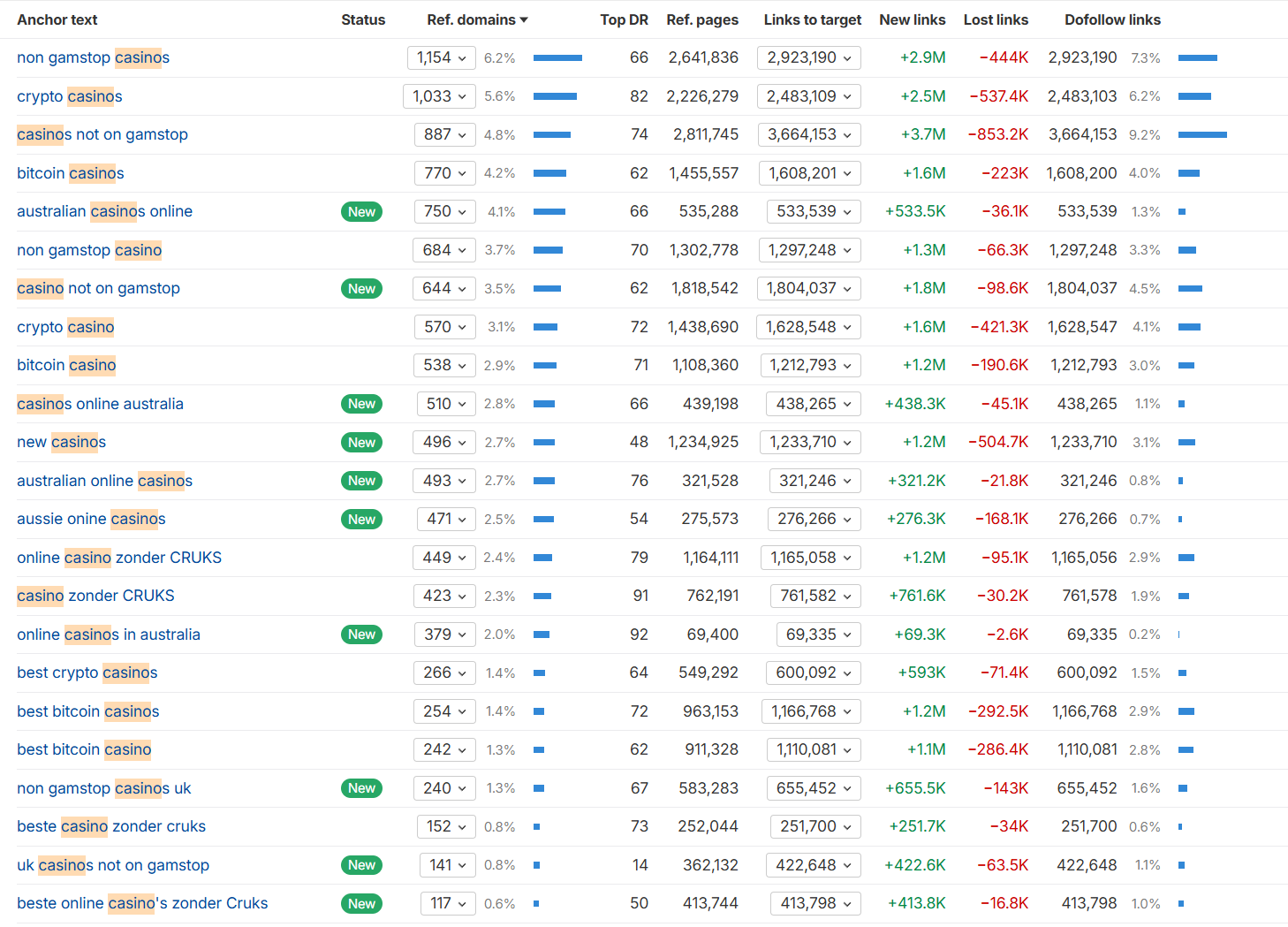Viewport: 1288px width, 927px height.
Task: Expand the 1,154 ref. domains dropdown
Action: pyautogui.click(x=442, y=58)
